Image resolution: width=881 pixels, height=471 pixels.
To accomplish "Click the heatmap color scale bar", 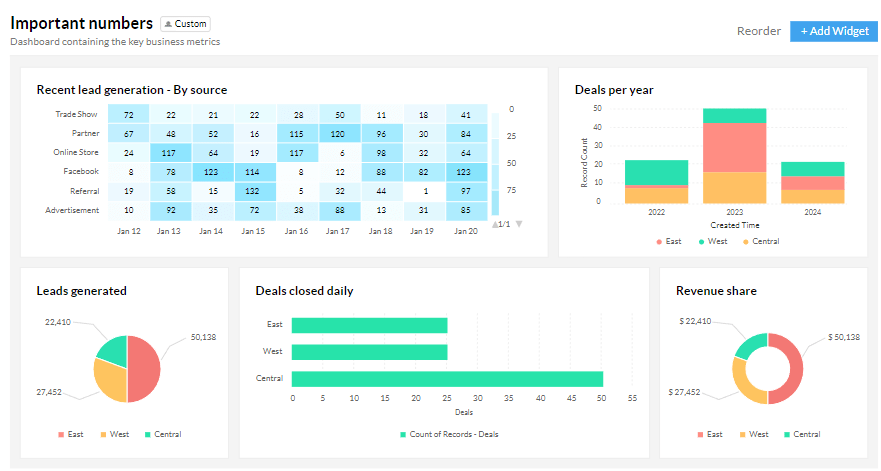I will 495,164.
